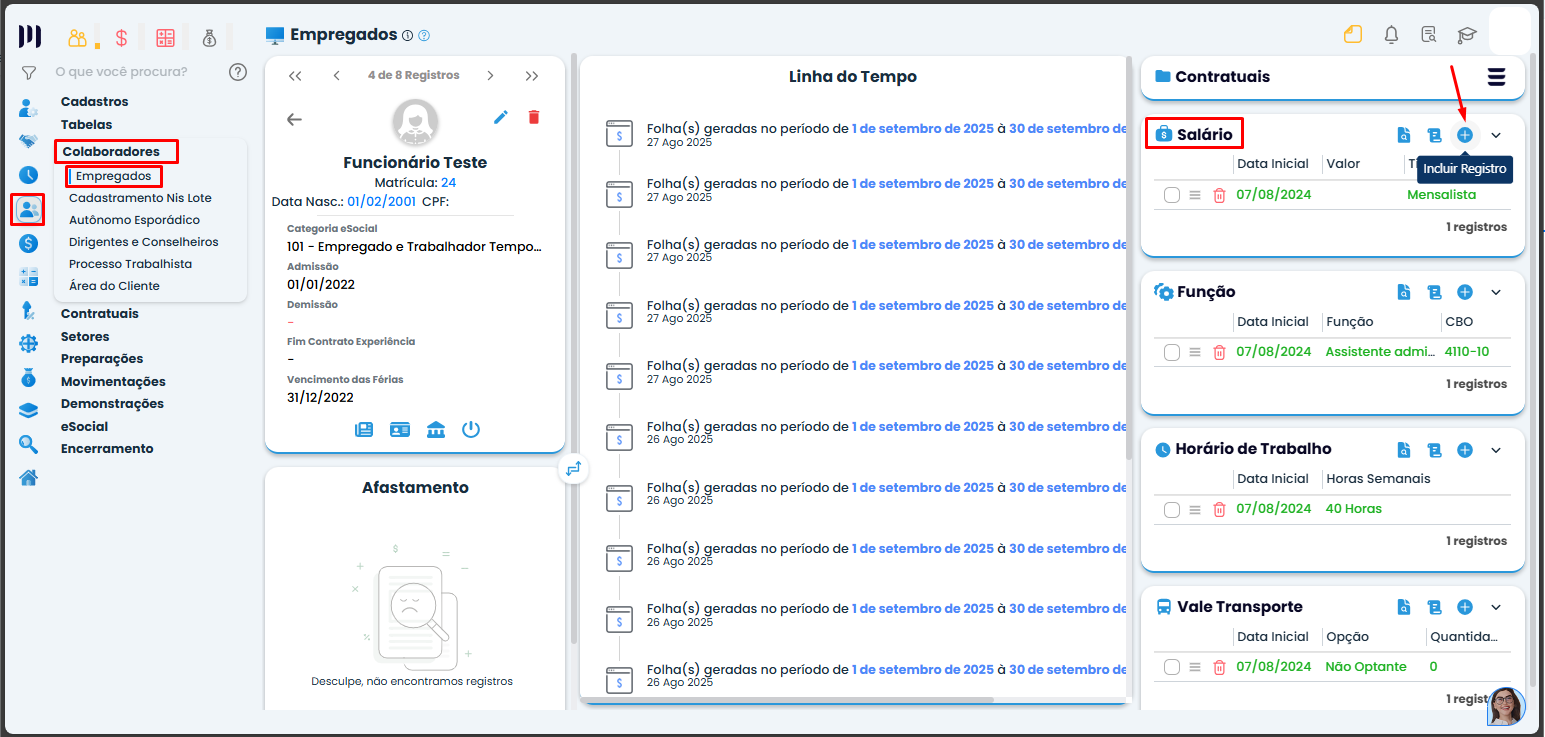Click the Incluir Registro plus icon for Salário
Screen dimensions: 1545x737
click(1465, 135)
